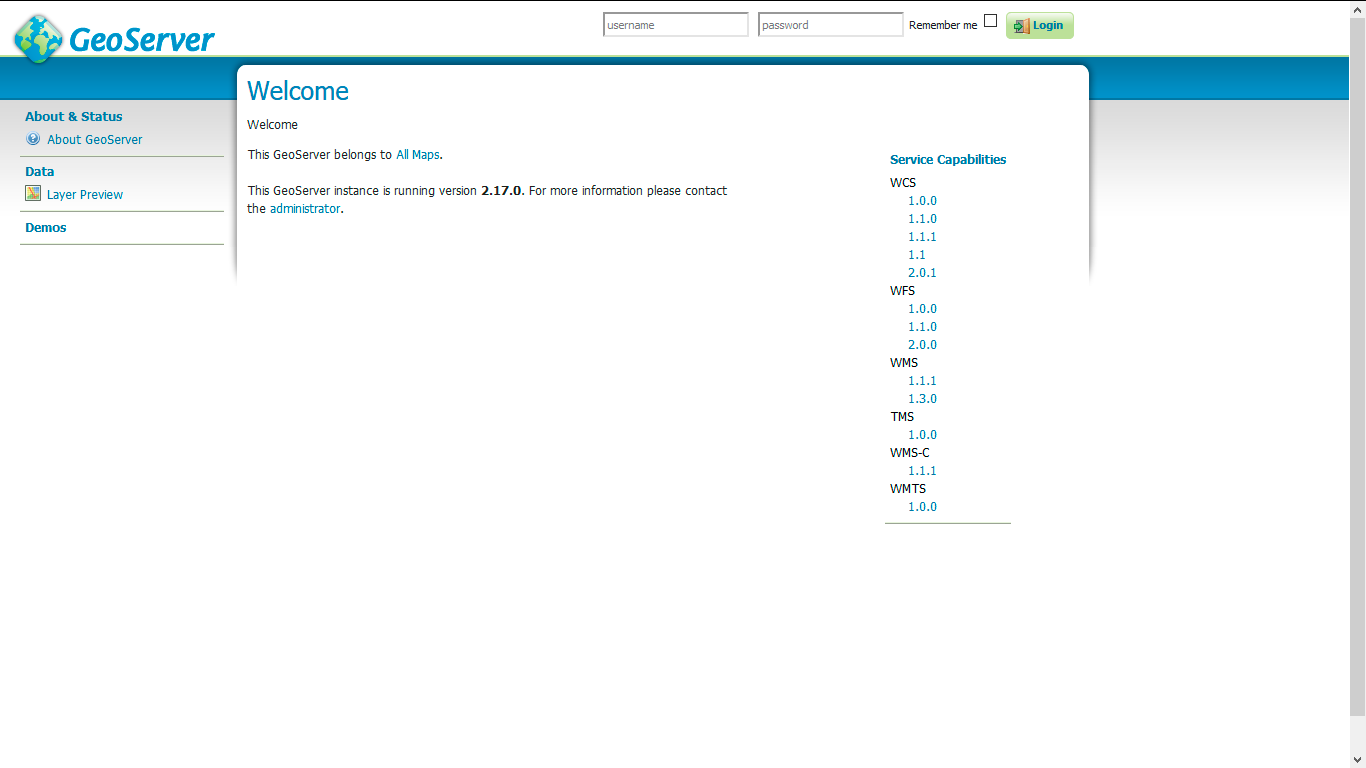
Task: Click the version number 2.17.0 text
Action: pyautogui.click(x=501, y=191)
